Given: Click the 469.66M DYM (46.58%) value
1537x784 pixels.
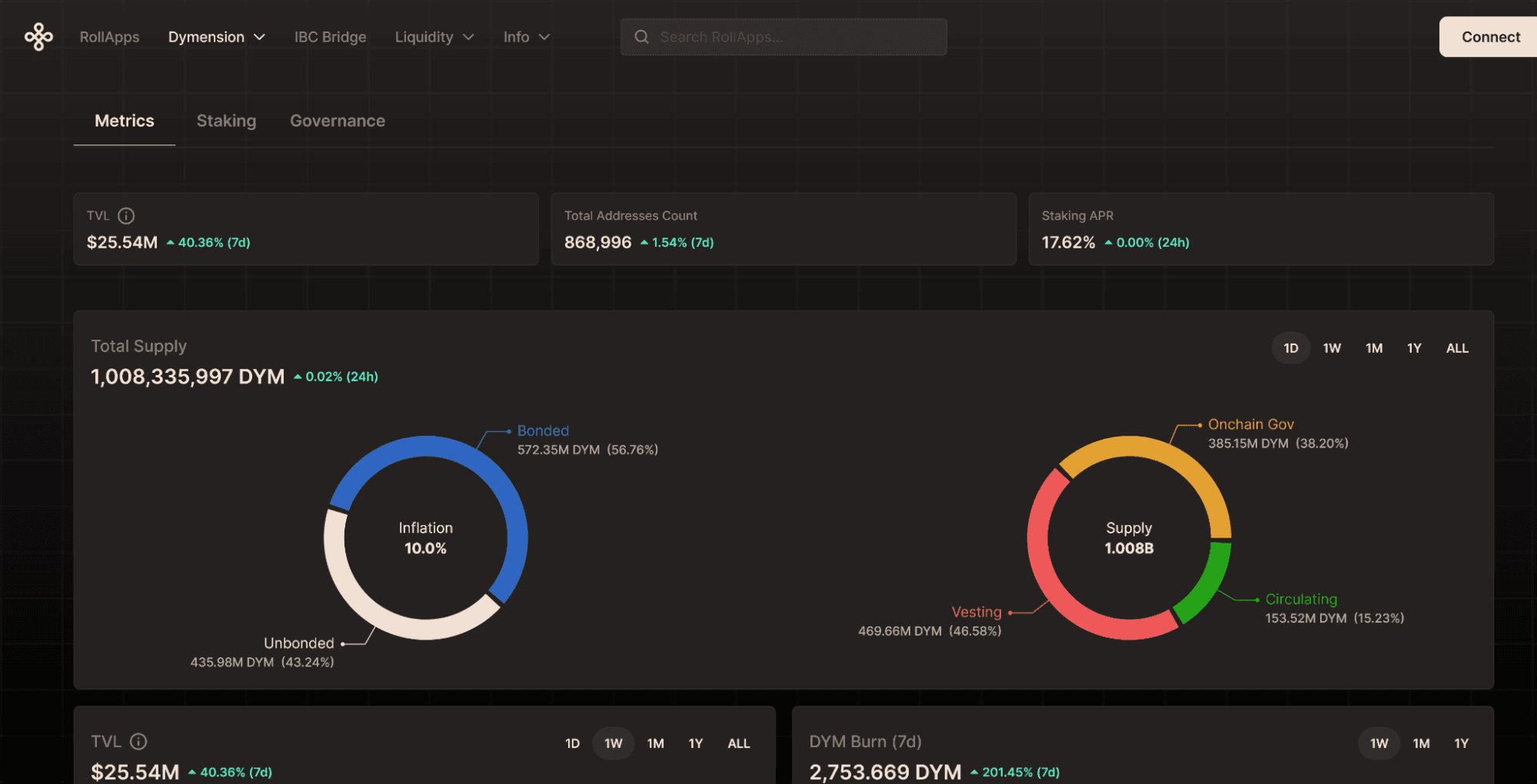Looking at the screenshot, I should click(x=930, y=631).
